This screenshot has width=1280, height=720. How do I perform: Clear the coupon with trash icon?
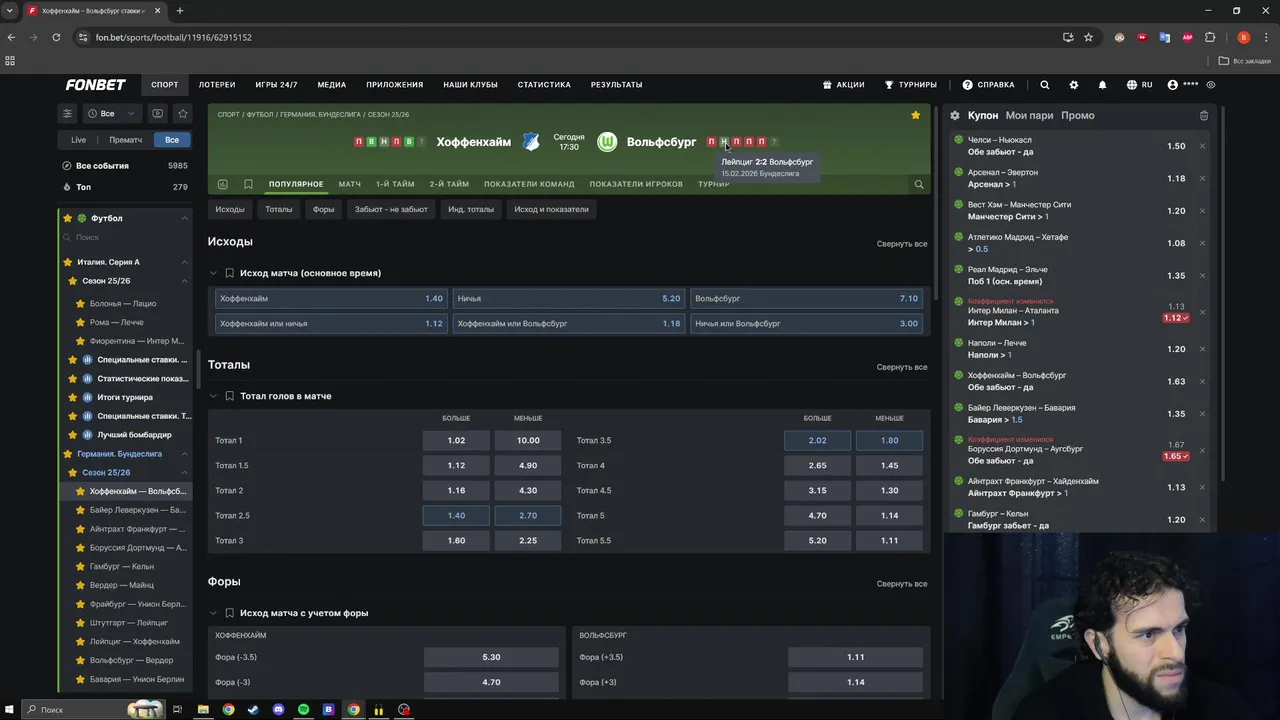pyautogui.click(x=1204, y=116)
